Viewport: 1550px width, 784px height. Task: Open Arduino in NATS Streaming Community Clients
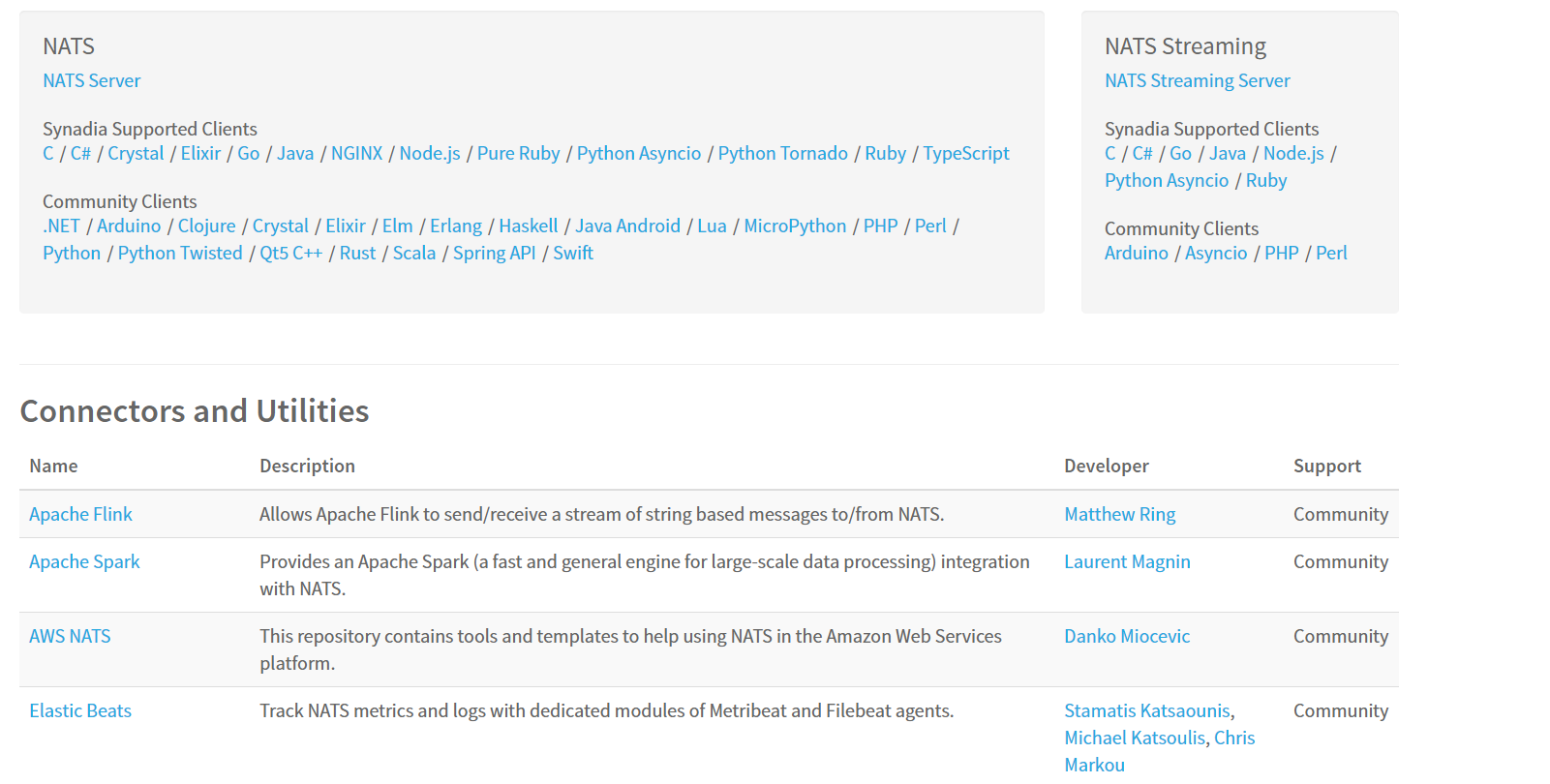click(1137, 254)
